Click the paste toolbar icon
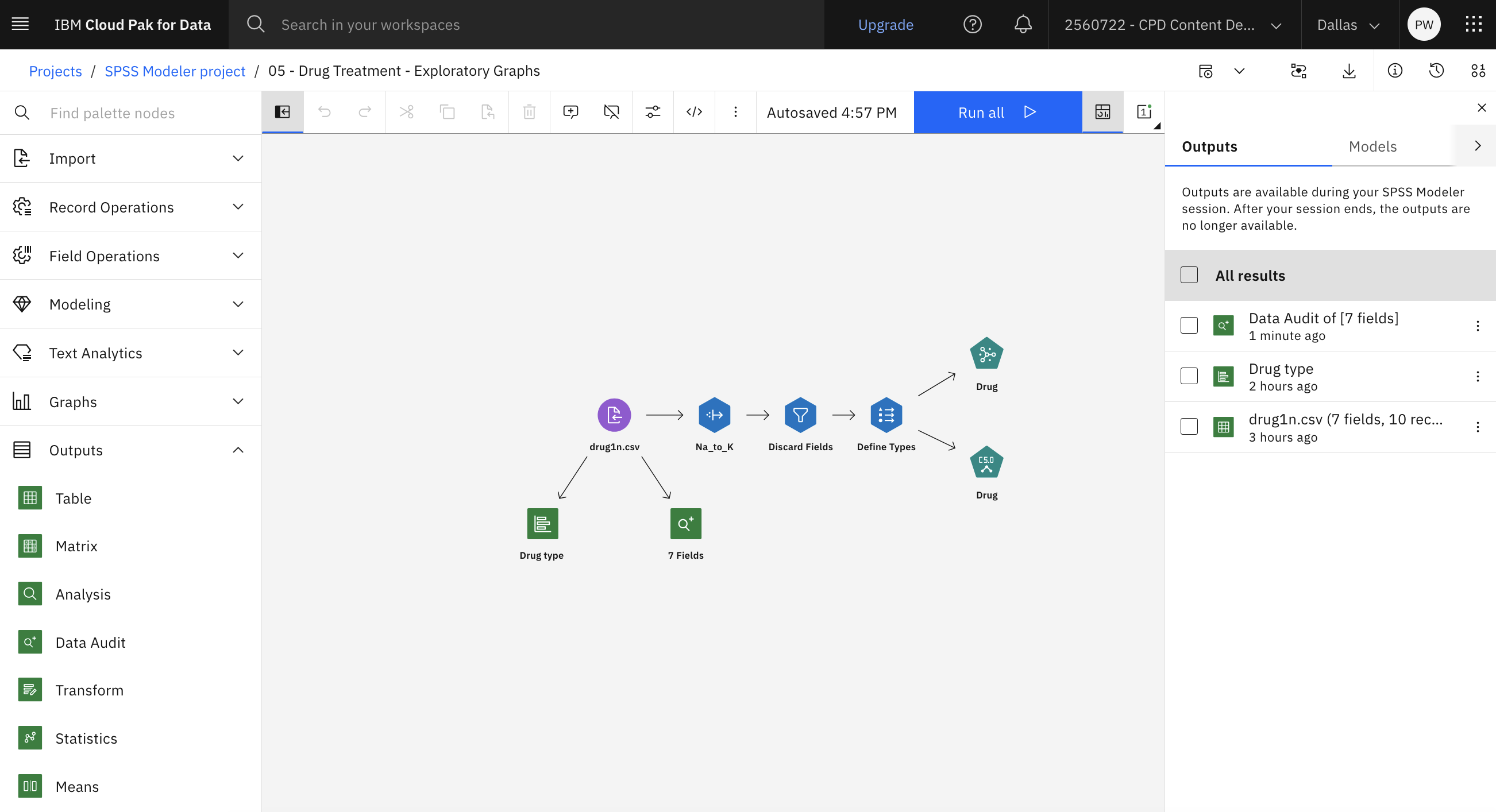Image resolution: width=1496 pixels, height=812 pixels. click(488, 111)
